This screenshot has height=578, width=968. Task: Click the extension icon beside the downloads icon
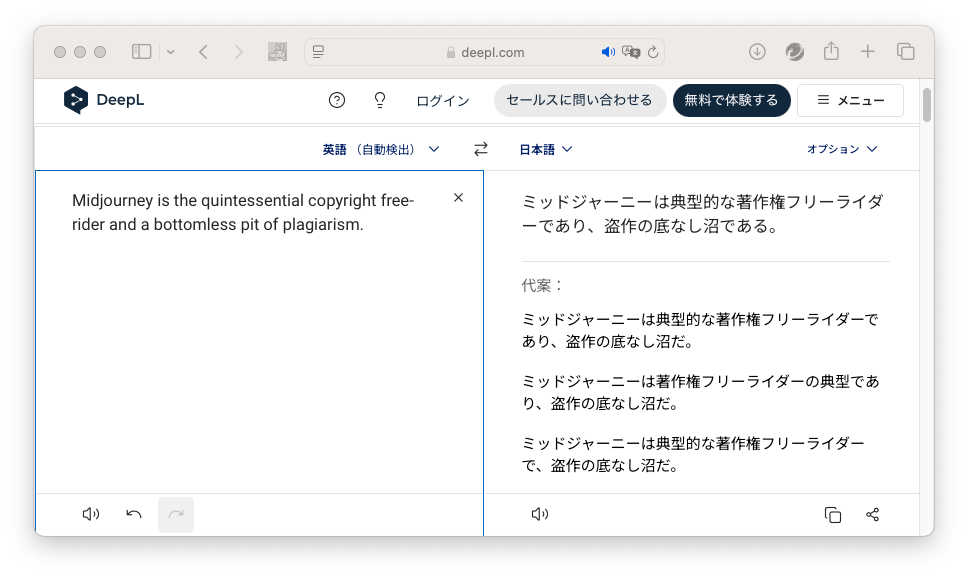[795, 52]
